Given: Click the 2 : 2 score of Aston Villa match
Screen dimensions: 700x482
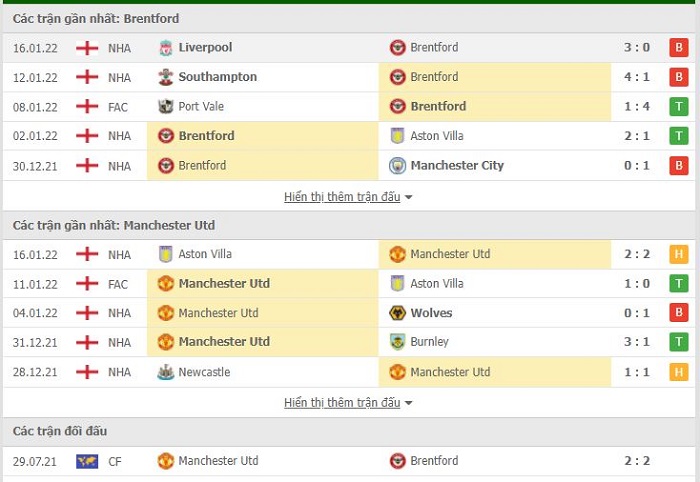Looking at the screenshot, I should click(x=637, y=254).
